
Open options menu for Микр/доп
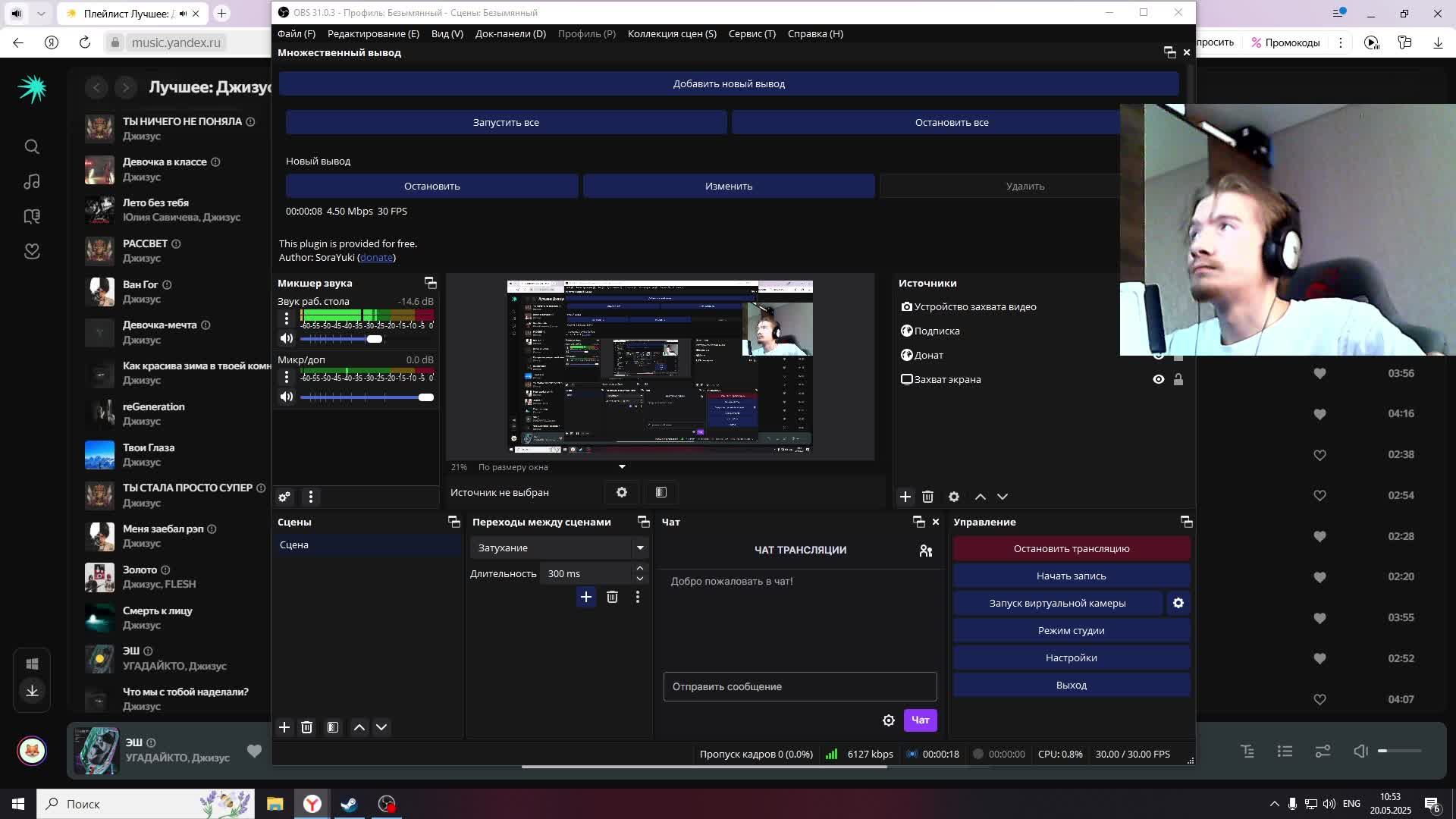click(286, 377)
